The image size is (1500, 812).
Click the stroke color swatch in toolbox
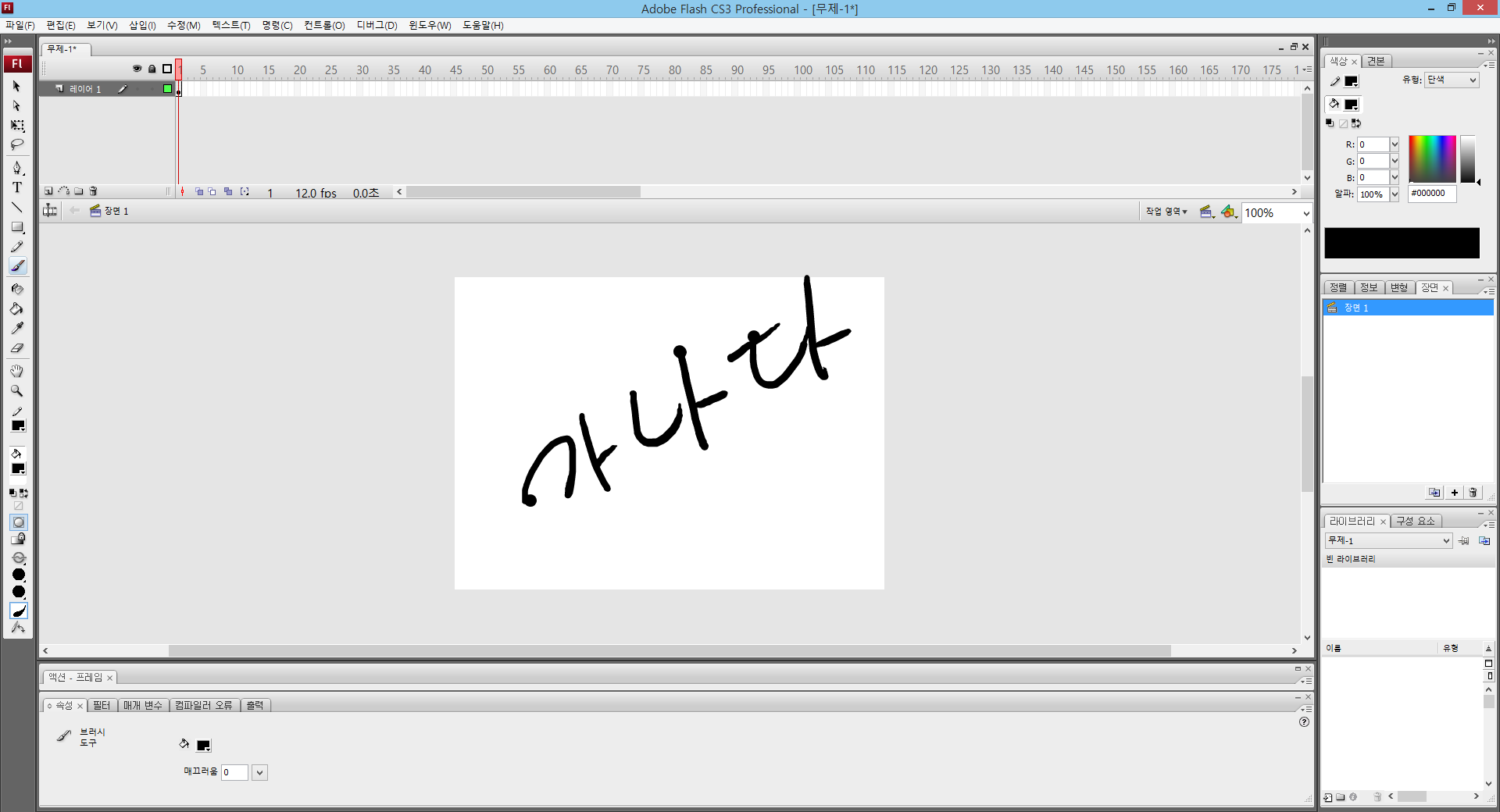(x=18, y=426)
